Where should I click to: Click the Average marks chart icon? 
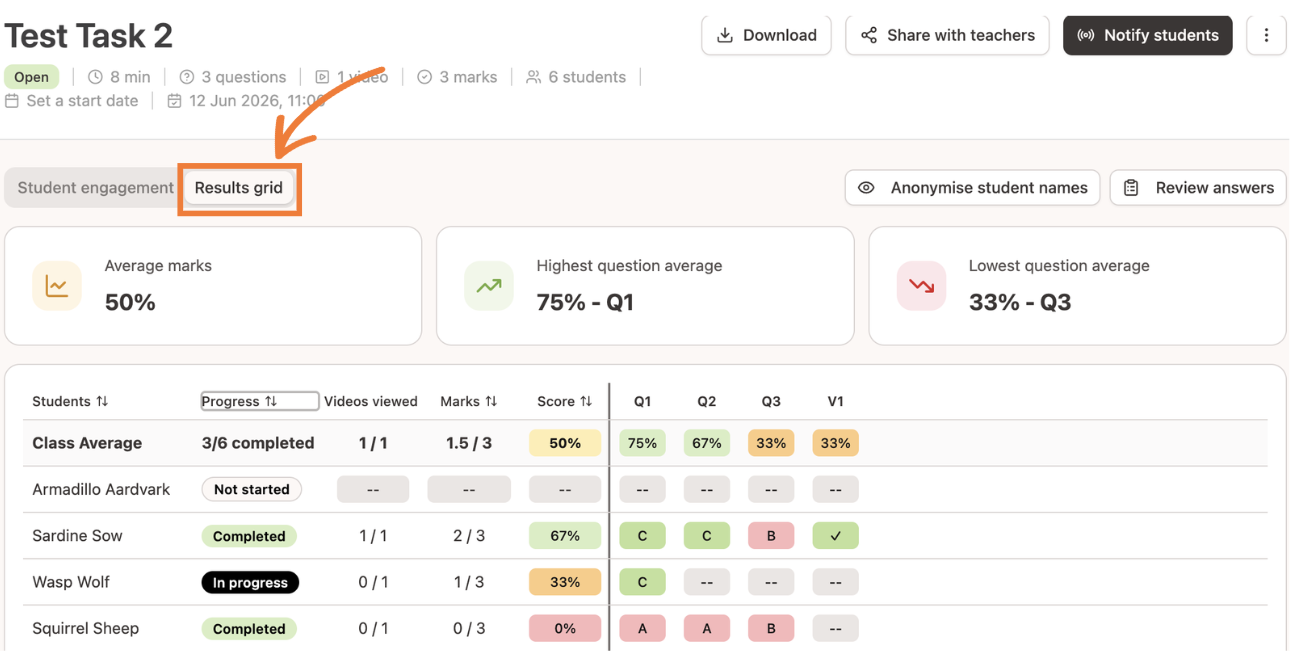[x=57, y=286]
